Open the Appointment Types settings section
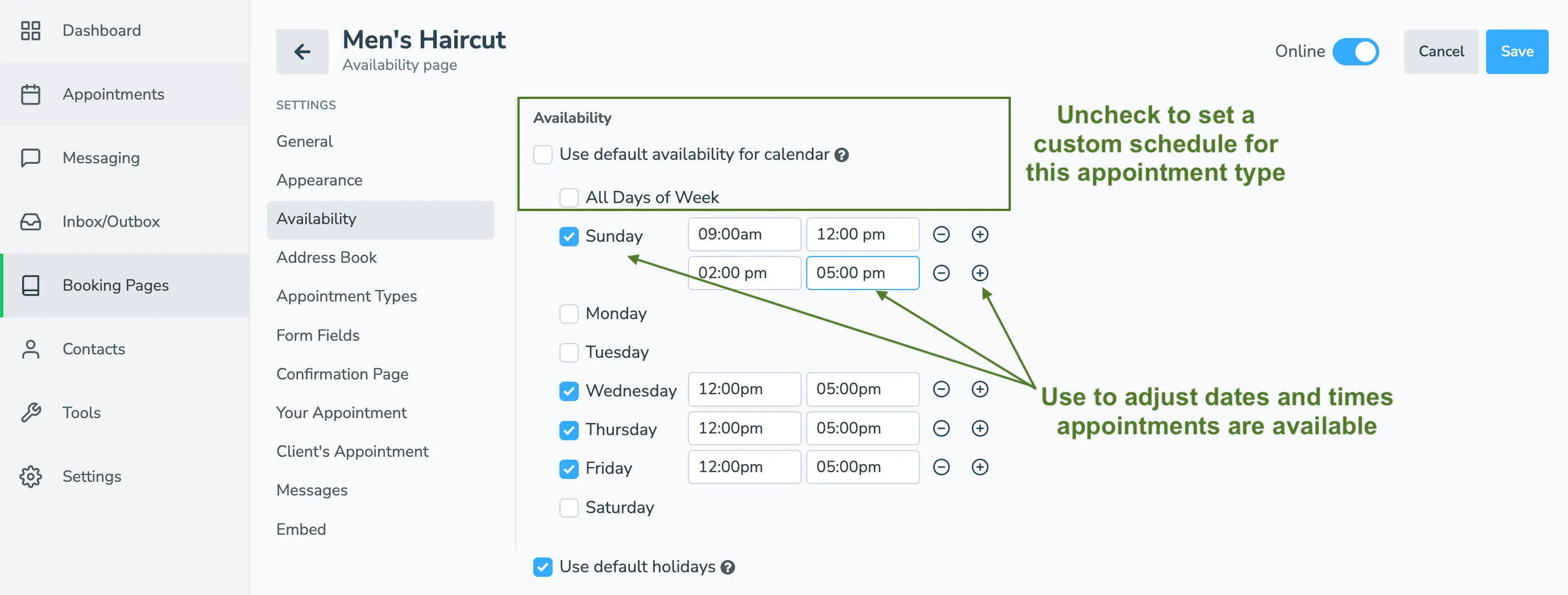Image resolution: width=1568 pixels, height=595 pixels. tap(346, 296)
